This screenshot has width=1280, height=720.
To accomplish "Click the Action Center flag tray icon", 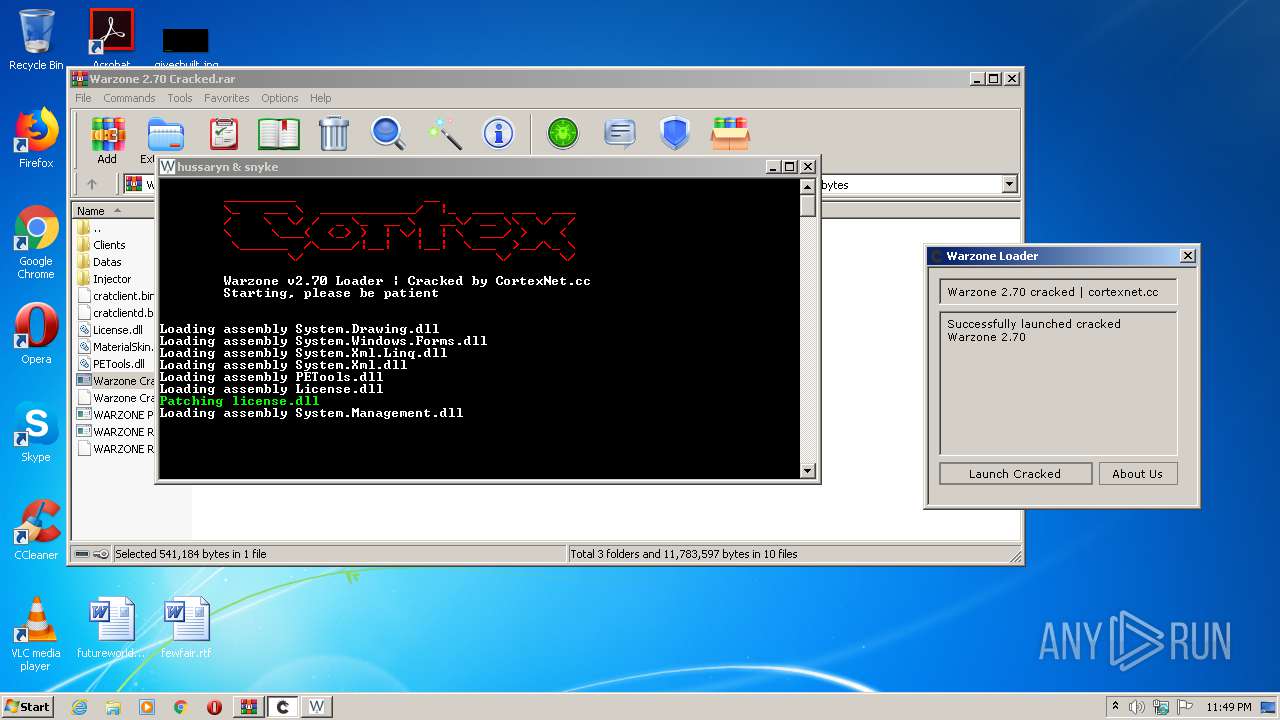I will point(1185,707).
